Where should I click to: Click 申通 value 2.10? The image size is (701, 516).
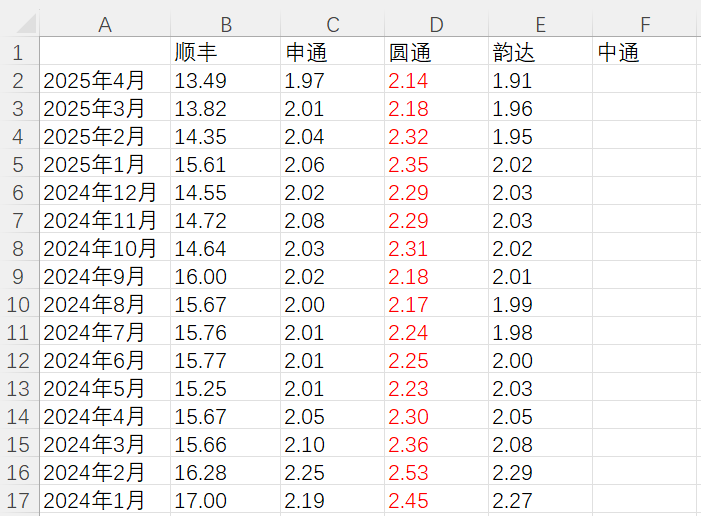coord(333,444)
